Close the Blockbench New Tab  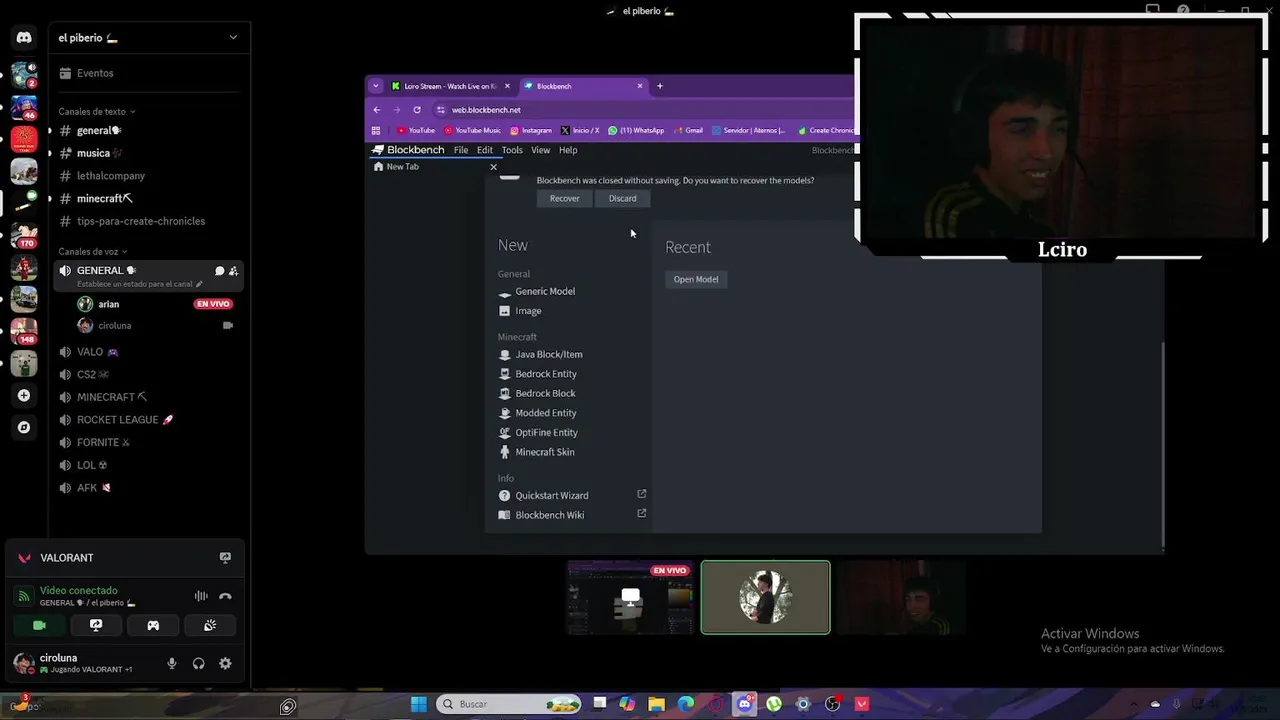click(x=493, y=167)
